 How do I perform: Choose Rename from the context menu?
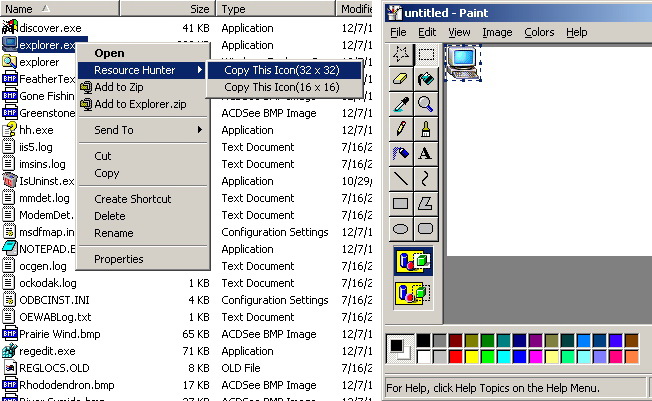pos(142,233)
